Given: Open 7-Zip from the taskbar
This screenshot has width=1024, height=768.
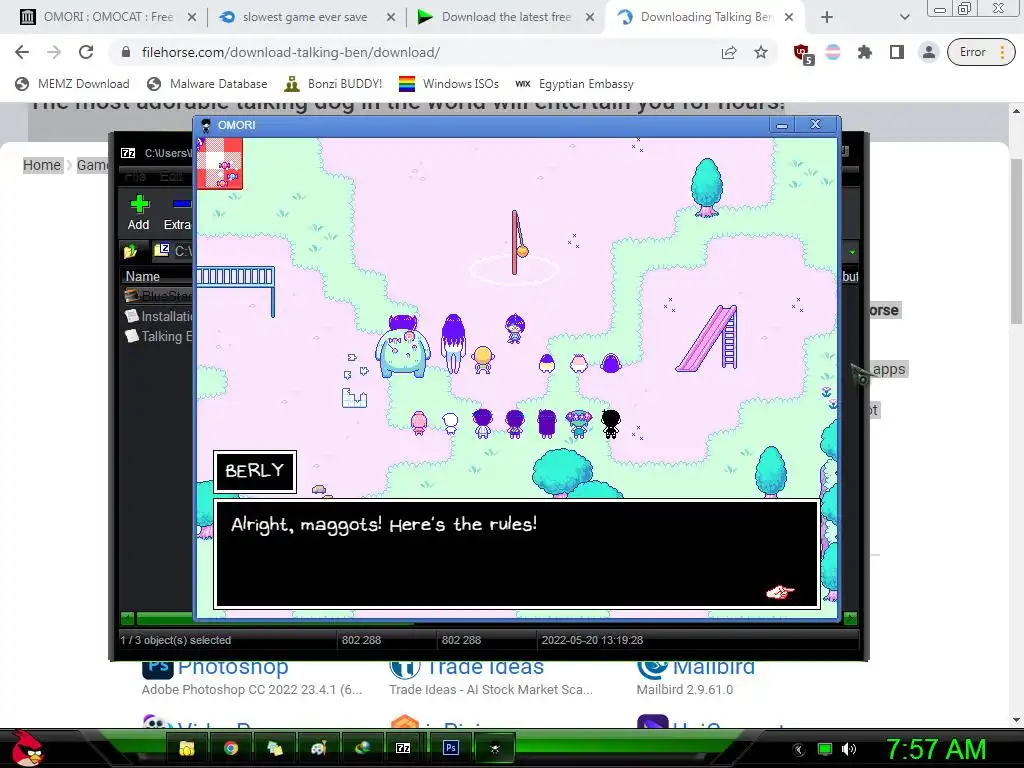Looking at the screenshot, I should (x=403, y=748).
